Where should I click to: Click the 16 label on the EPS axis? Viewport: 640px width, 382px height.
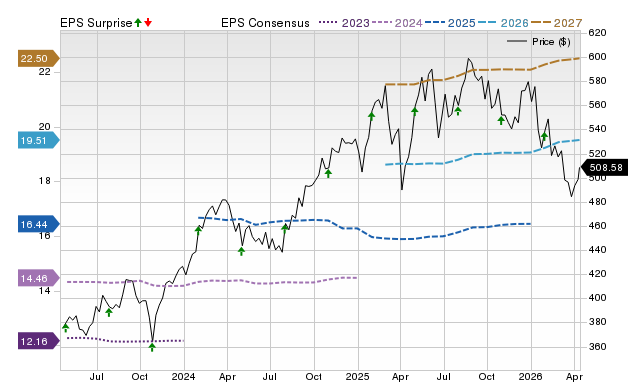point(44,236)
